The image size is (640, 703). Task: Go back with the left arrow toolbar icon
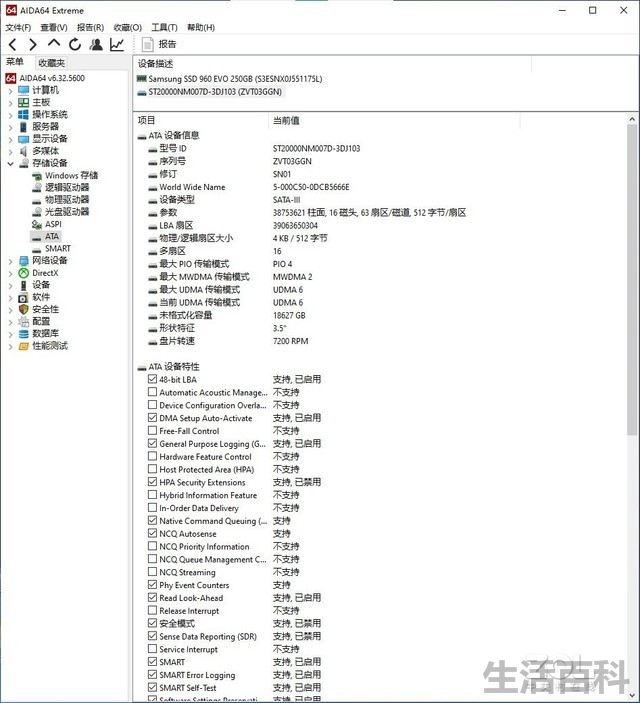point(13,44)
